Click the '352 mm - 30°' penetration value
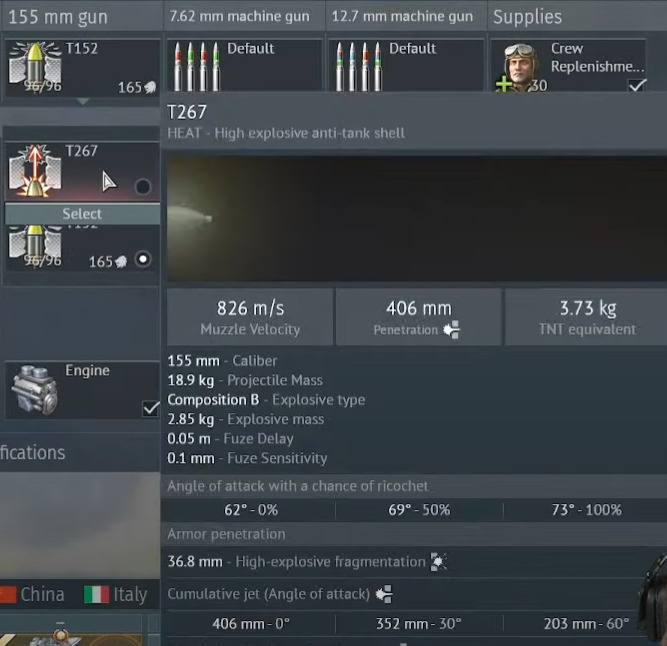The width and height of the screenshot is (667, 646). tap(419, 624)
